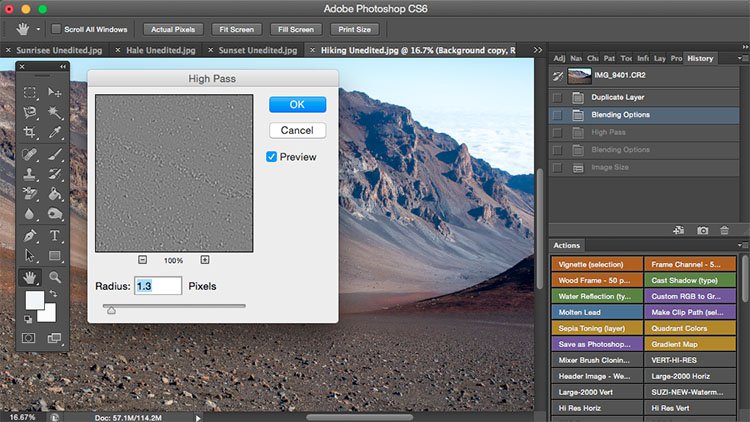Click OK in High Pass dialog
Screen dimensions: 750x422
297,105
